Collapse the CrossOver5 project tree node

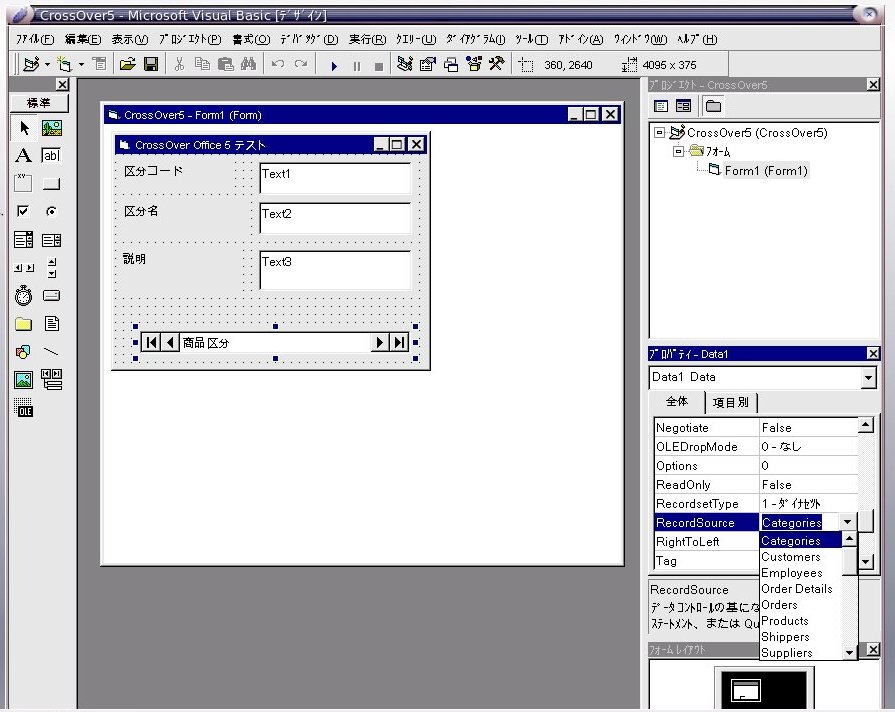click(x=659, y=132)
